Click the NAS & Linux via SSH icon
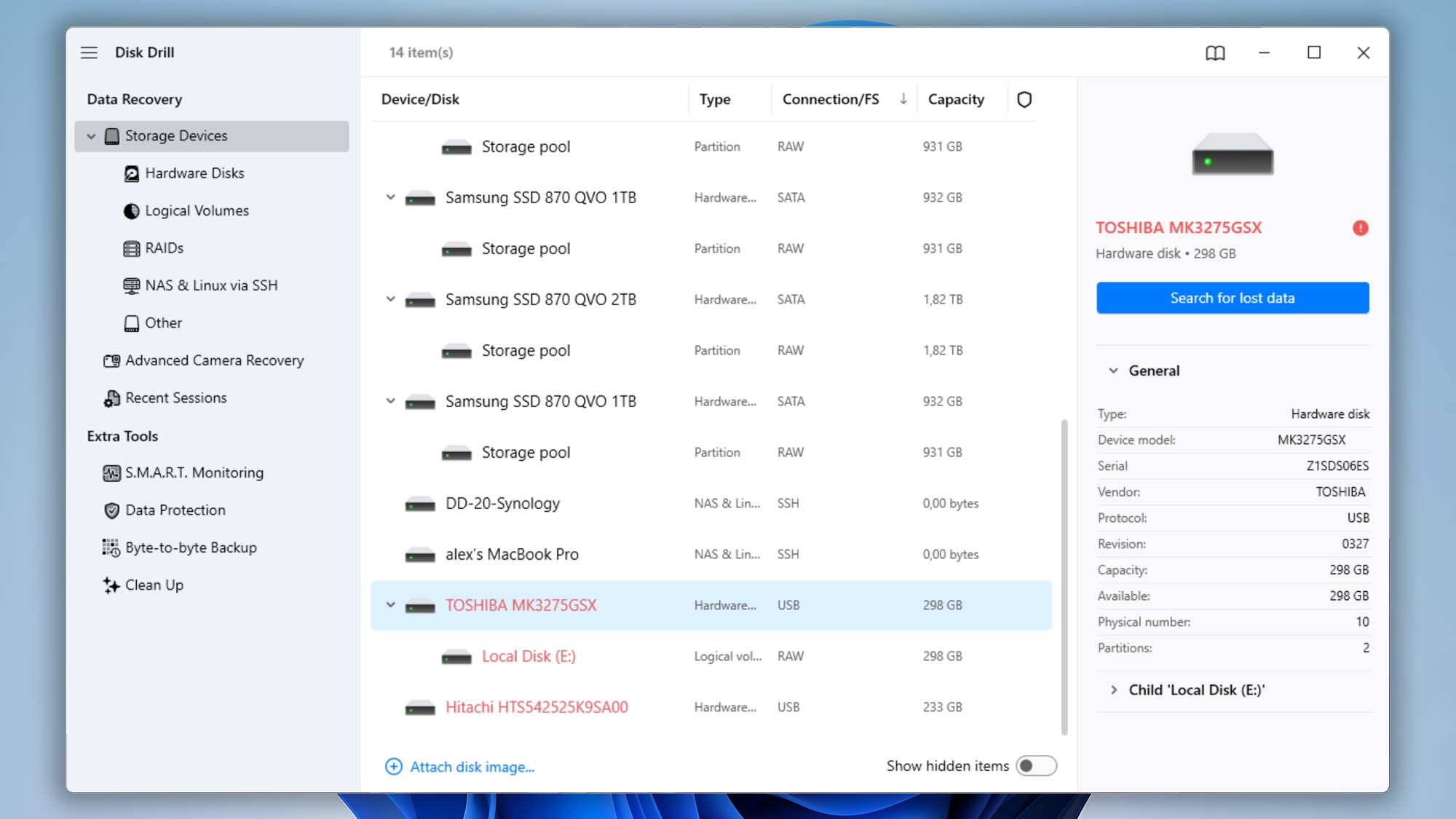The width and height of the screenshot is (1456, 819). (132, 285)
